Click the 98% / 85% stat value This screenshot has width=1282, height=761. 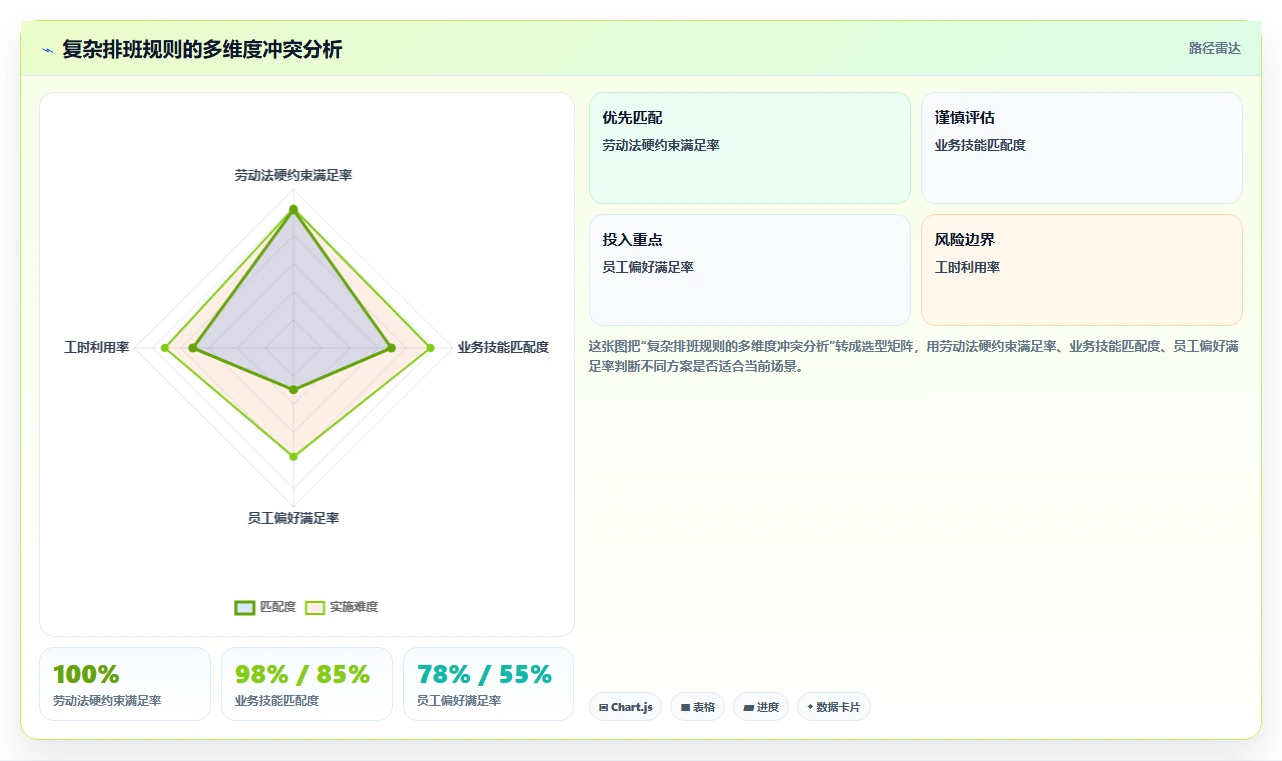[x=302, y=675]
